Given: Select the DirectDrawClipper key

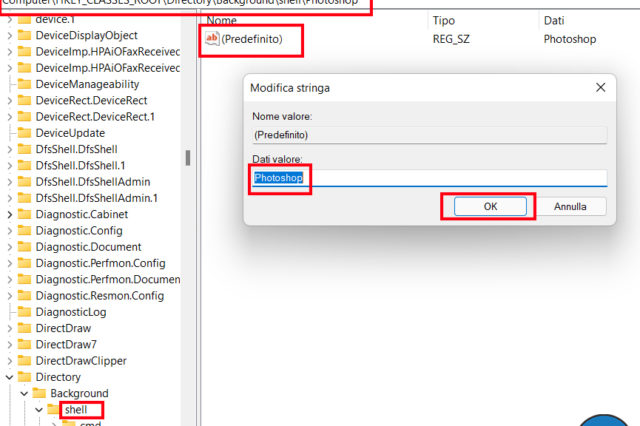Looking at the screenshot, I should (x=81, y=361).
